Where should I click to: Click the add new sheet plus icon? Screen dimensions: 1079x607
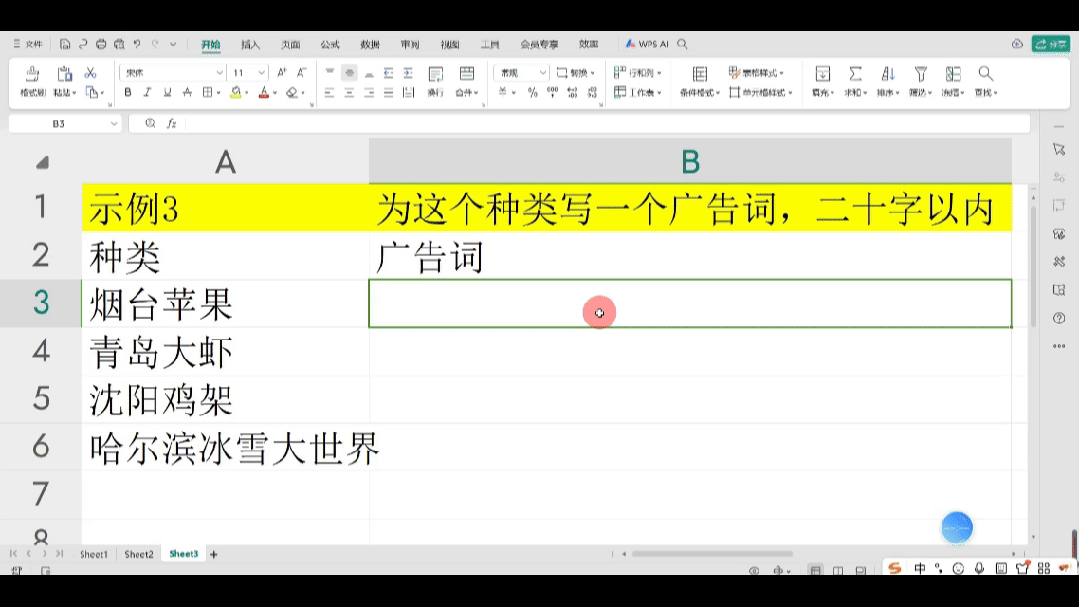point(213,554)
